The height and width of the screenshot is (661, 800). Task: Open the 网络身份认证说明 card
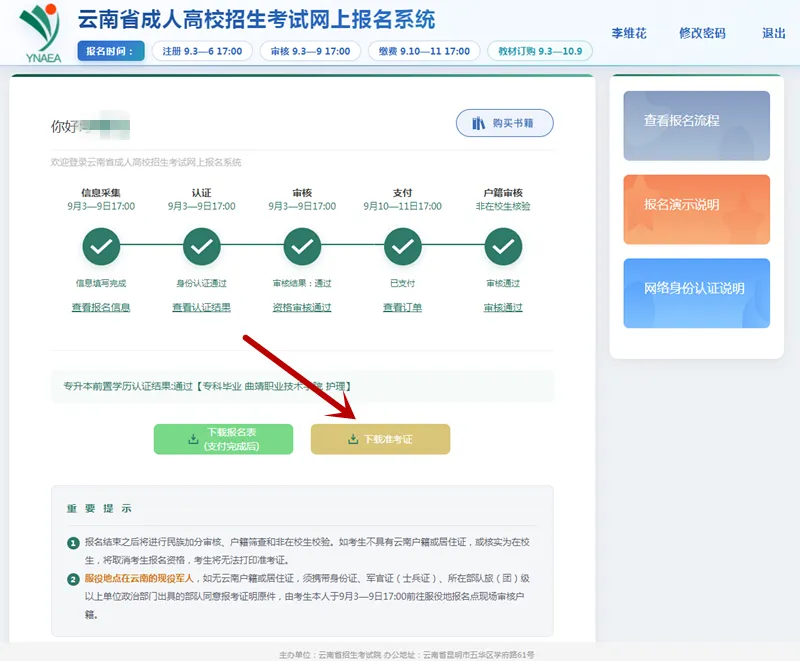pyautogui.click(x=696, y=293)
